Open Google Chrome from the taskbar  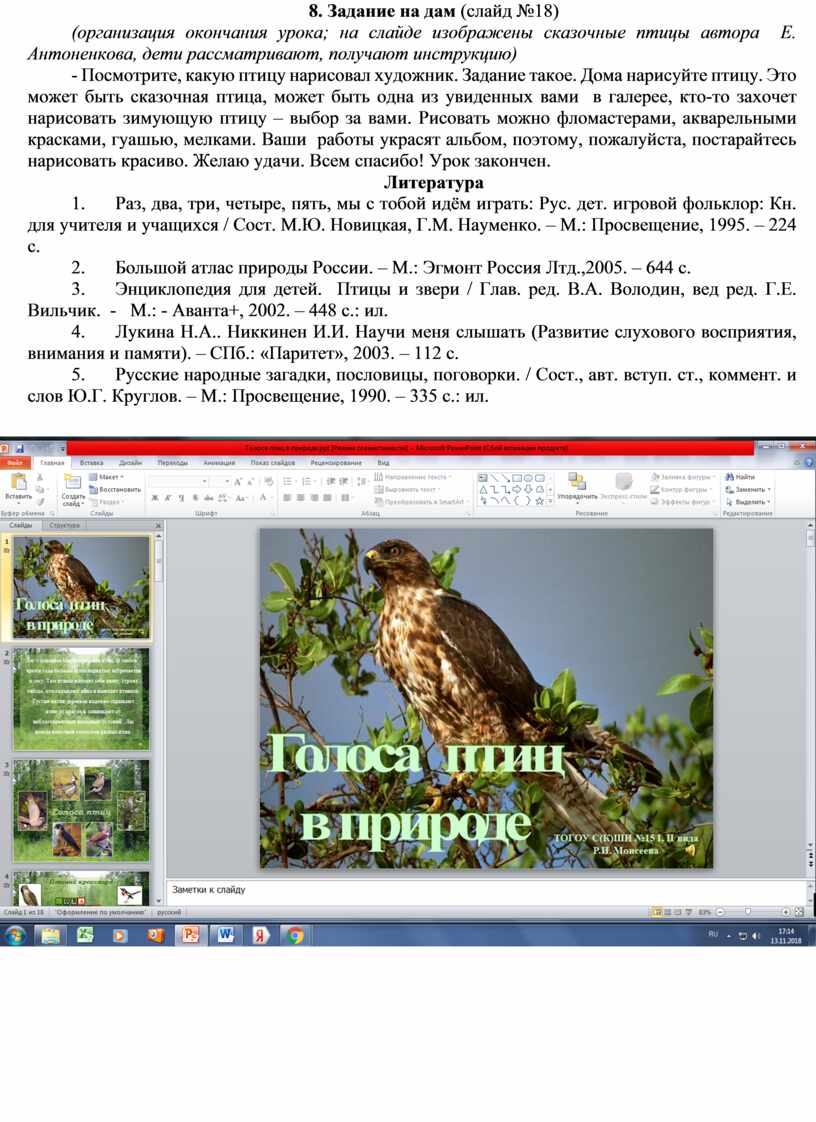tap(294, 935)
